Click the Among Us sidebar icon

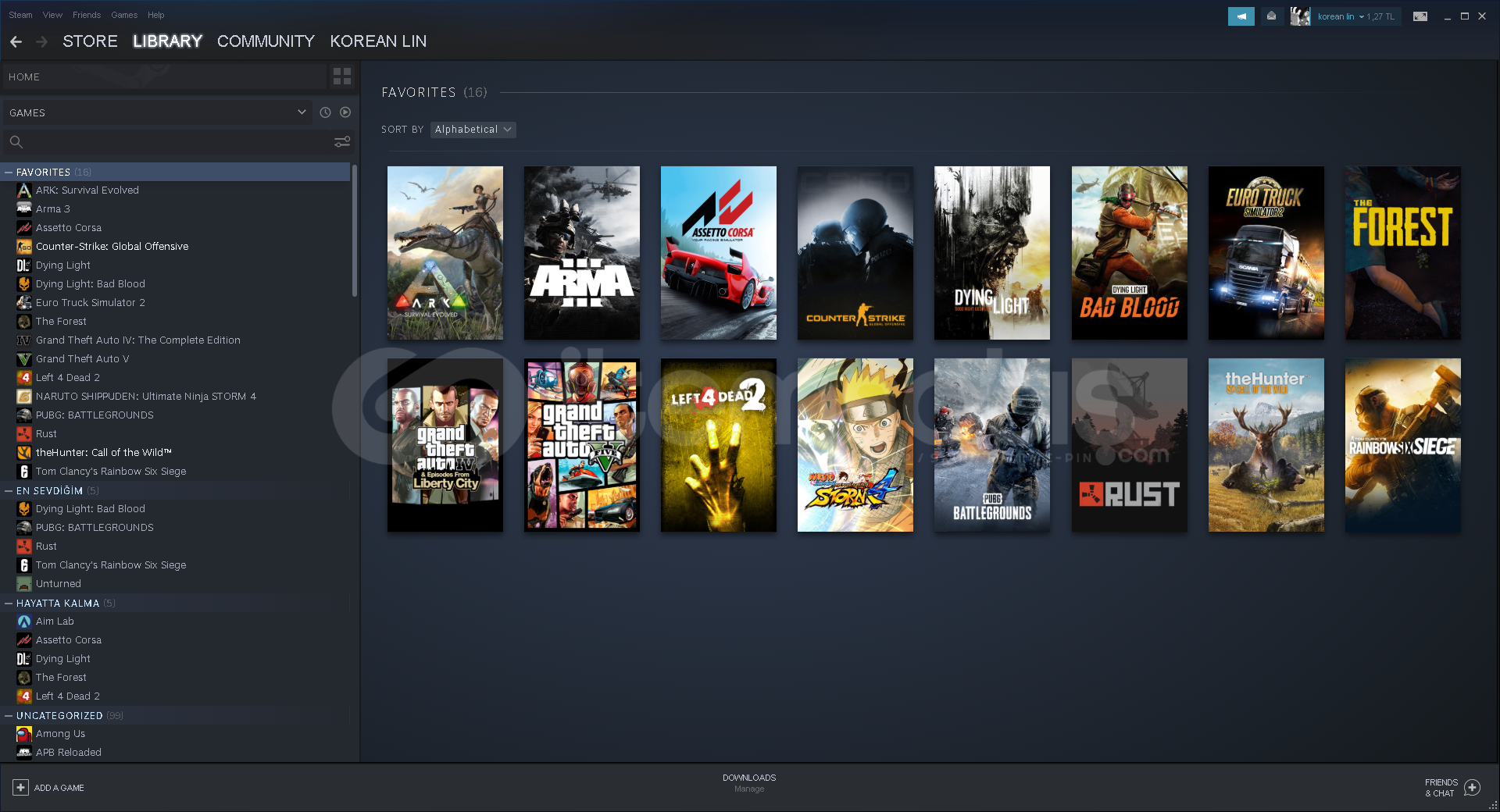click(x=24, y=734)
